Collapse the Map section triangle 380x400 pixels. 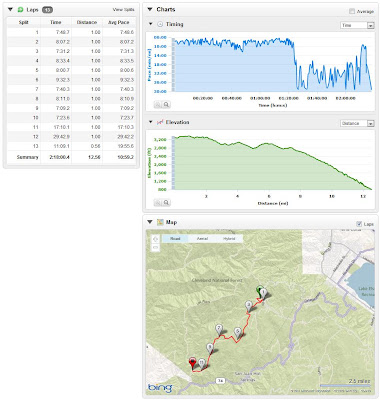click(x=150, y=222)
